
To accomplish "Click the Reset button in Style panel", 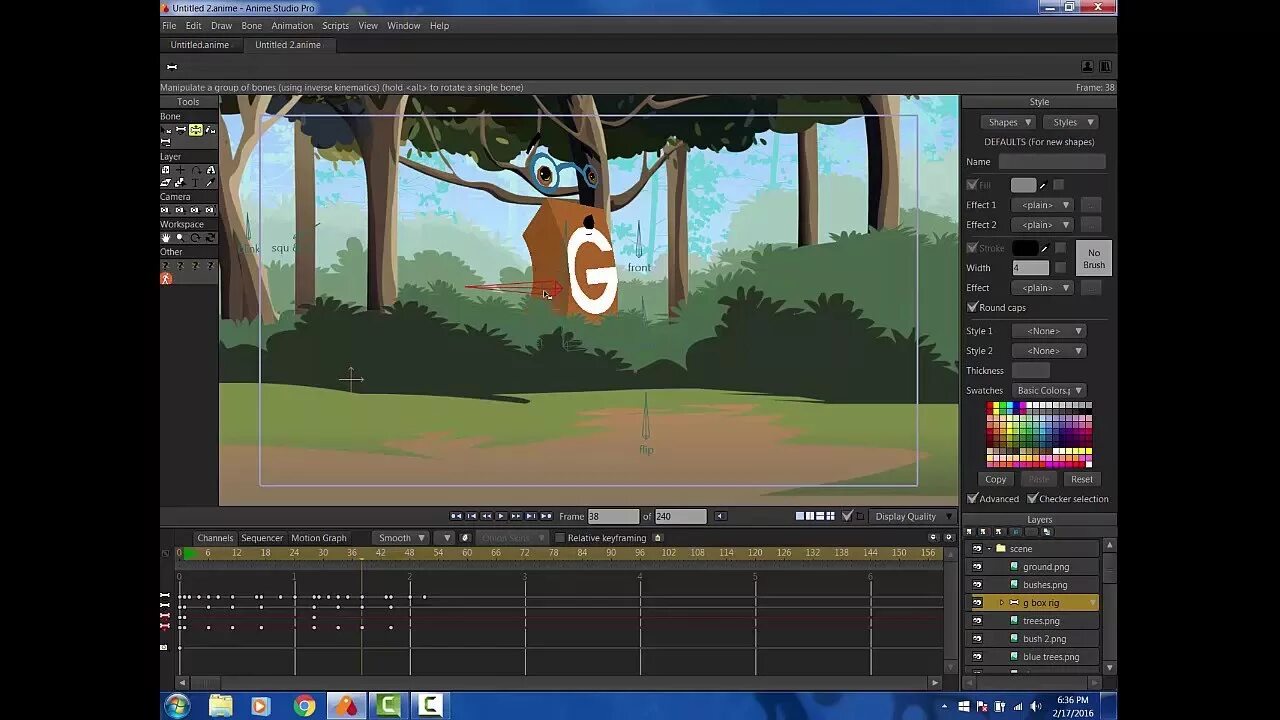I will [1082, 479].
